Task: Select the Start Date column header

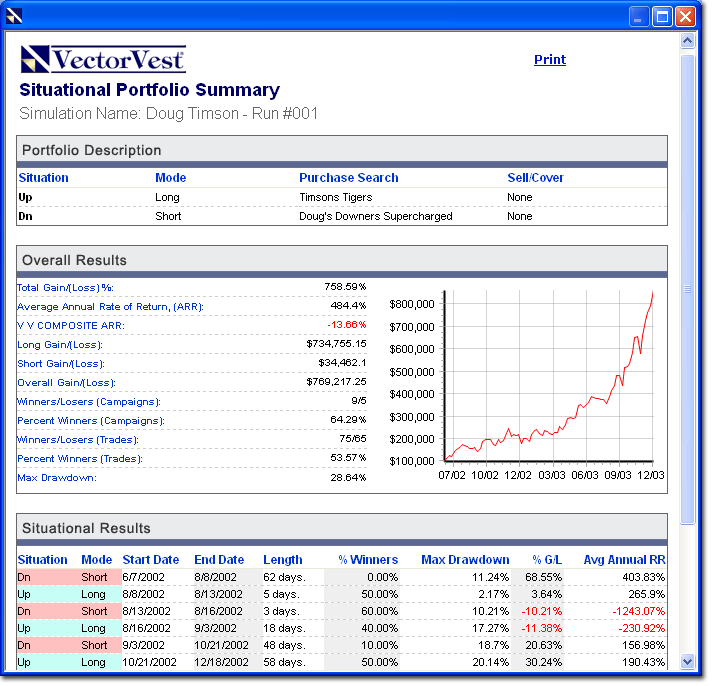Action: [x=151, y=560]
